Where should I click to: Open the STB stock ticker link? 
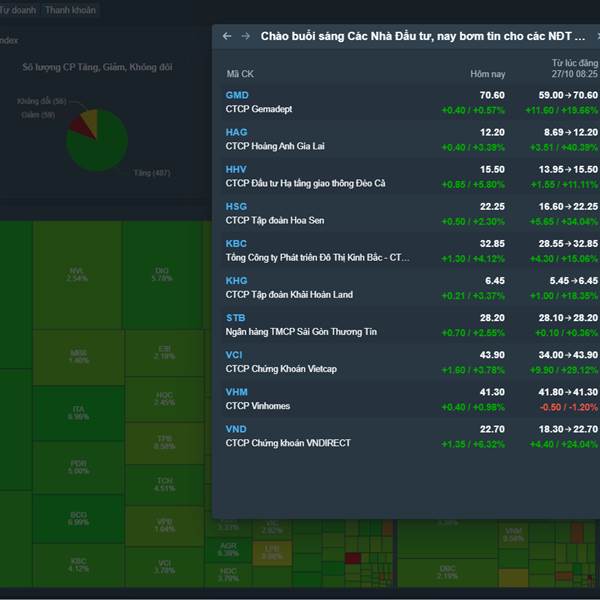(236, 318)
